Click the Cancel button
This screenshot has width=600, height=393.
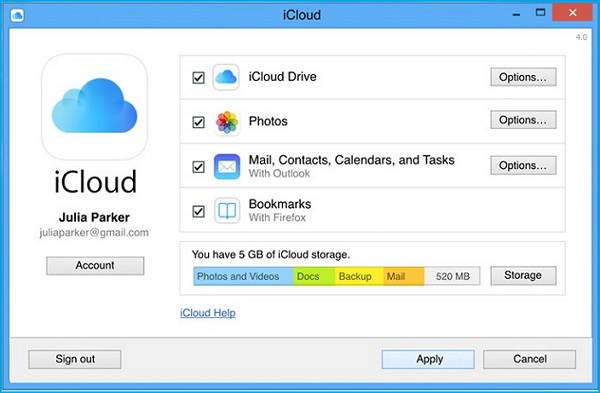click(x=530, y=359)
